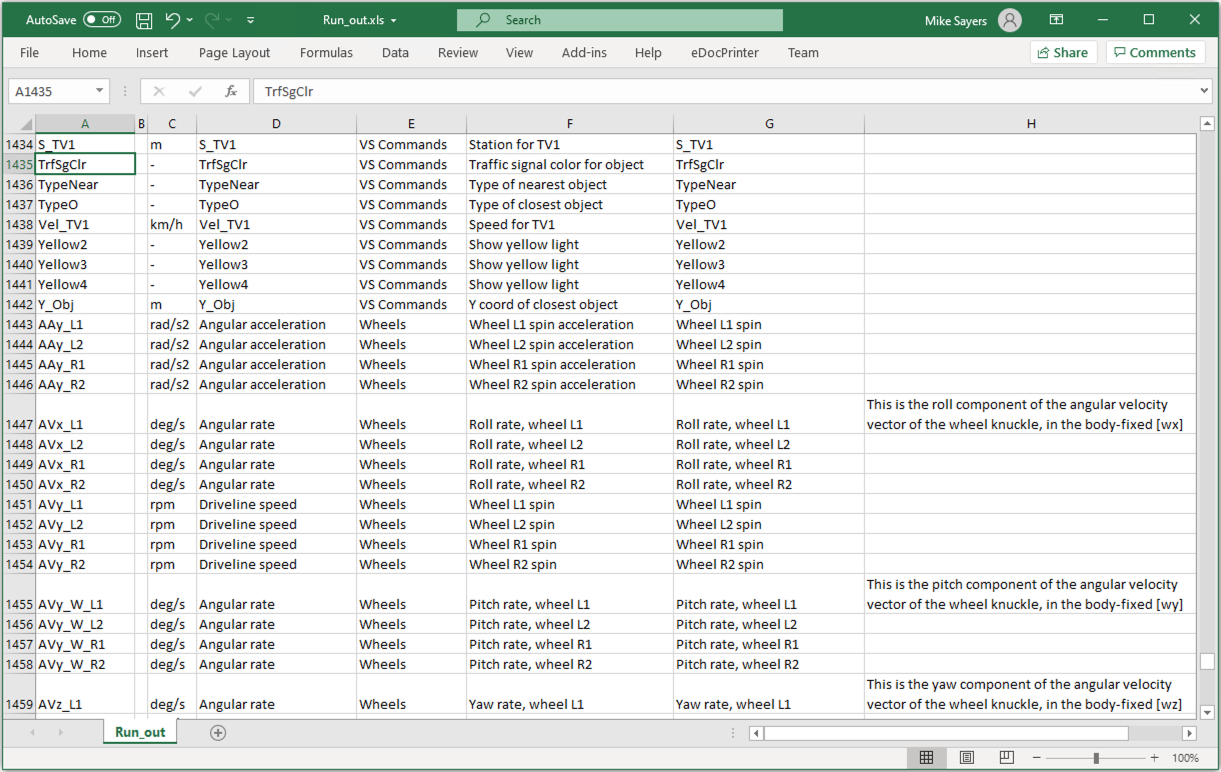Viewport: 1221px width, 772px height.
Task: Save the workbook with the floppy disk icon
Action: 144,20
